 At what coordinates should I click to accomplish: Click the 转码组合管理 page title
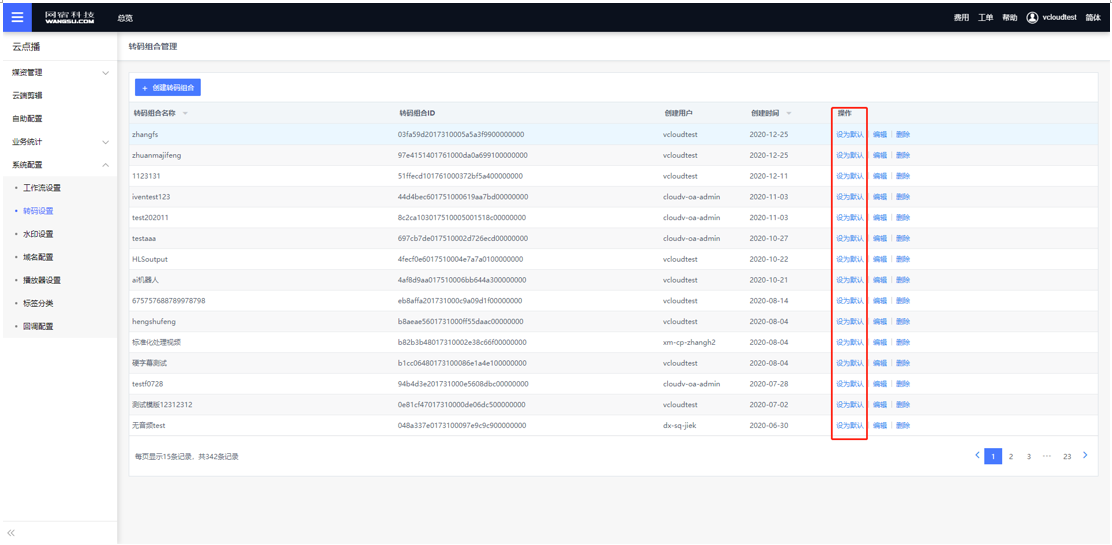click(x=152, y=47)
